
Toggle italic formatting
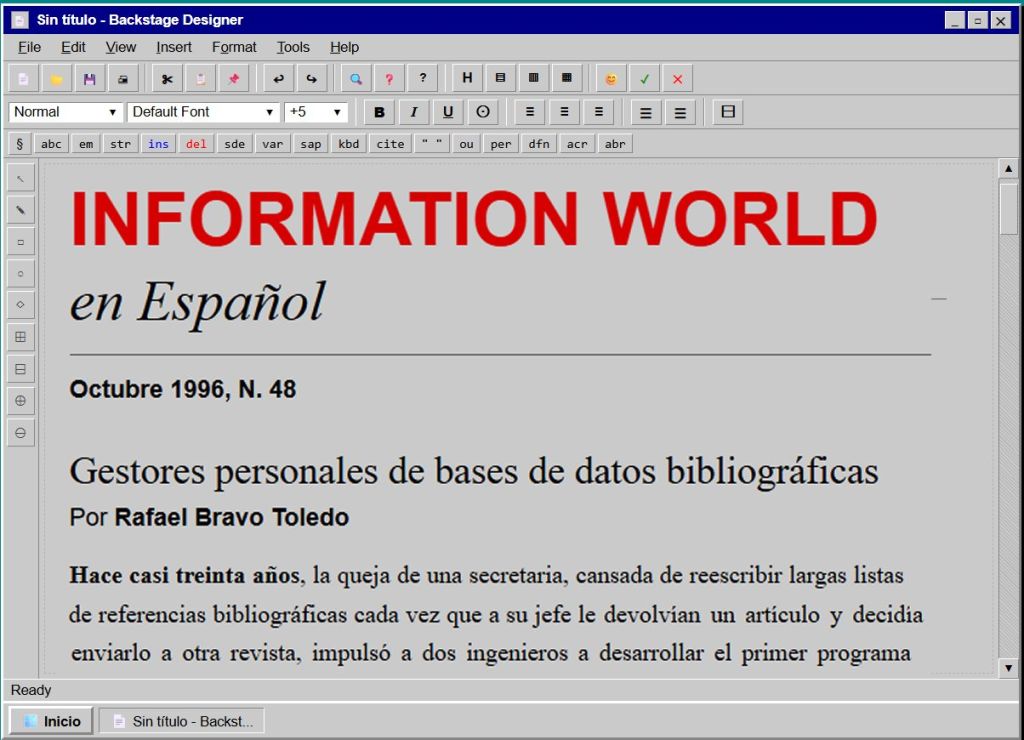coord(414,112)
